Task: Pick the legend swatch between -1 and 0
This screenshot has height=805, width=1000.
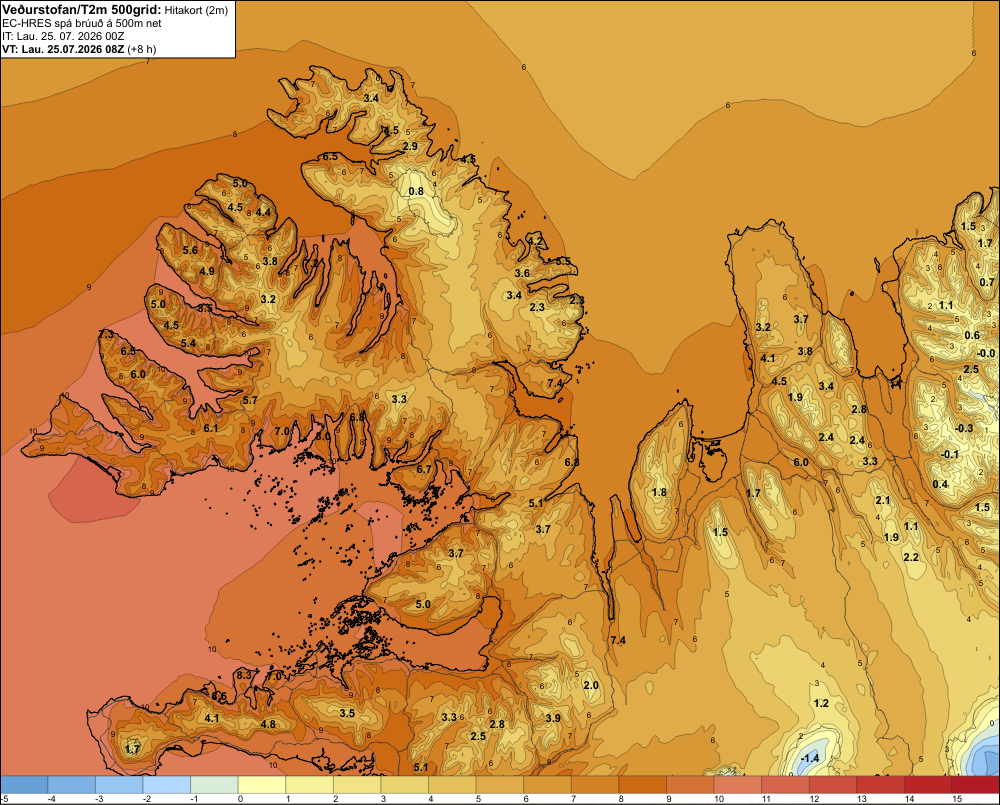Action: coord(214,785)
